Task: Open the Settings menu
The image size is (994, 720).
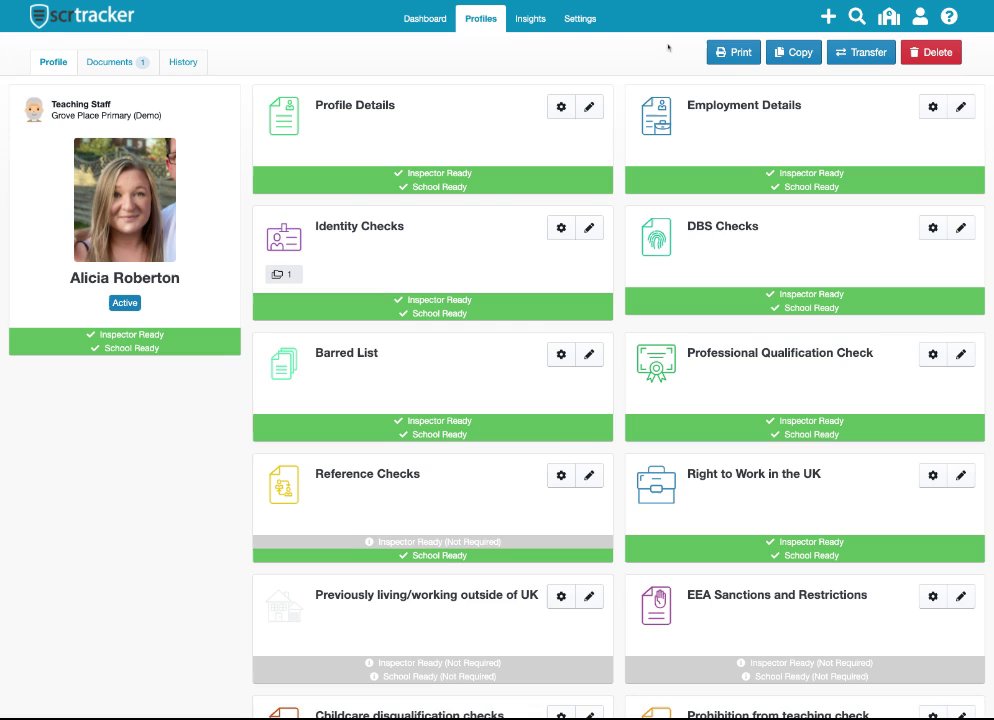Action: tap(580, 19)
